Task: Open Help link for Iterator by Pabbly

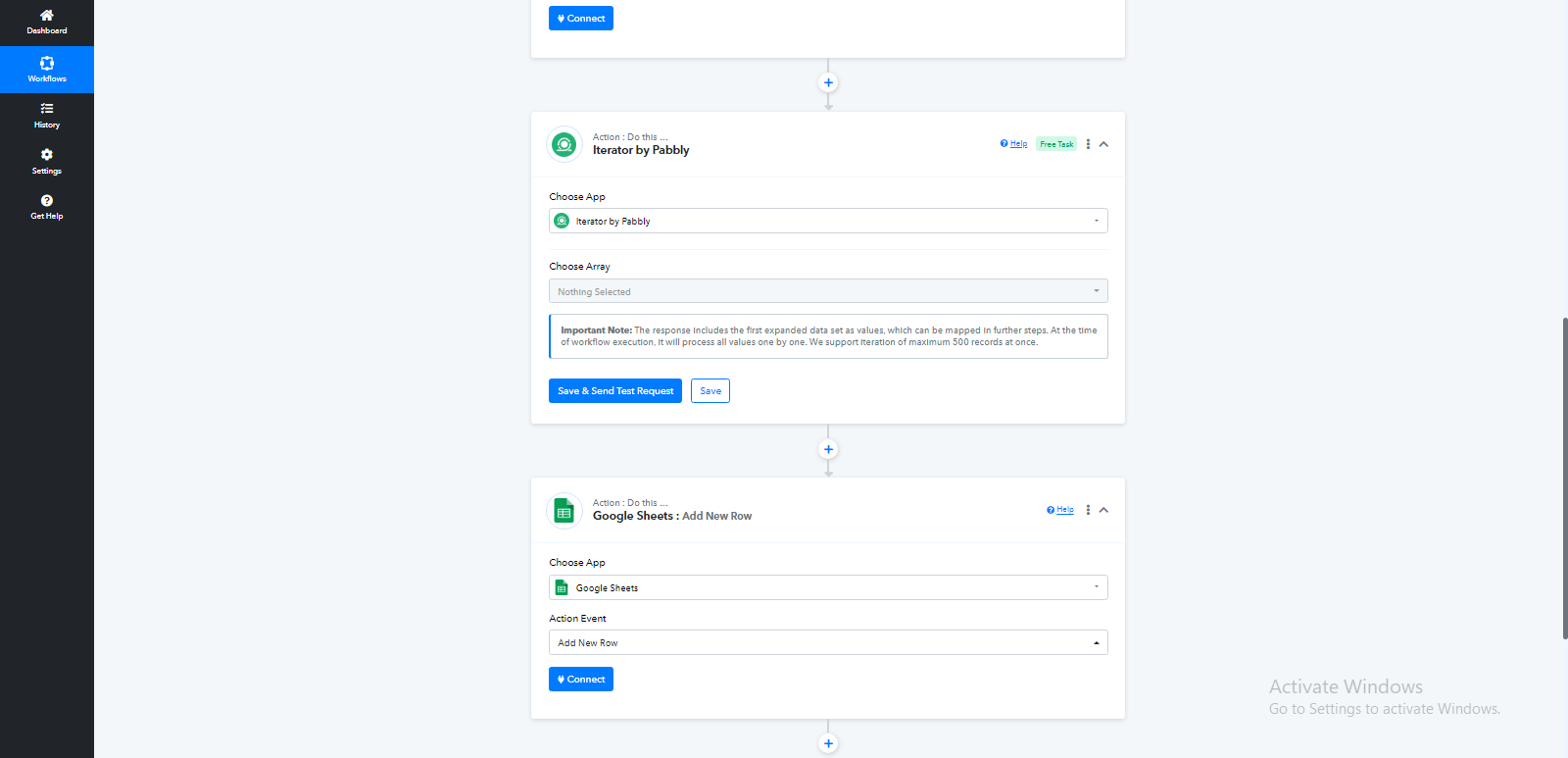Action: [x=1014, y=144]
